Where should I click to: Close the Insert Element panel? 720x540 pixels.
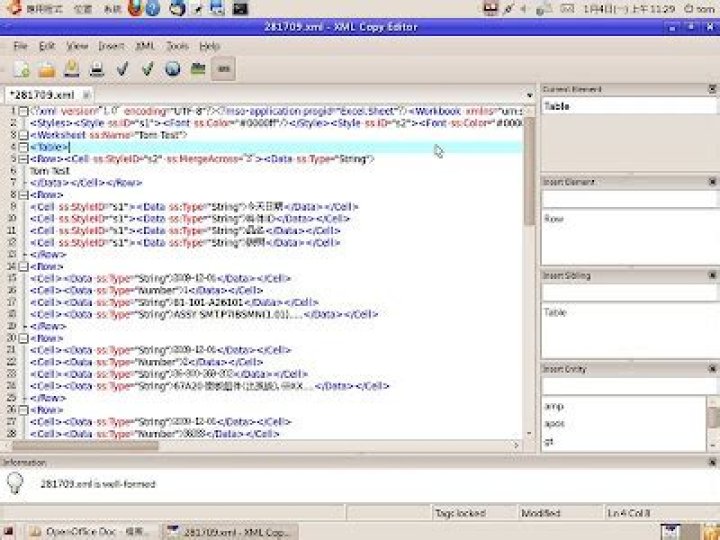tap(712, 182)
